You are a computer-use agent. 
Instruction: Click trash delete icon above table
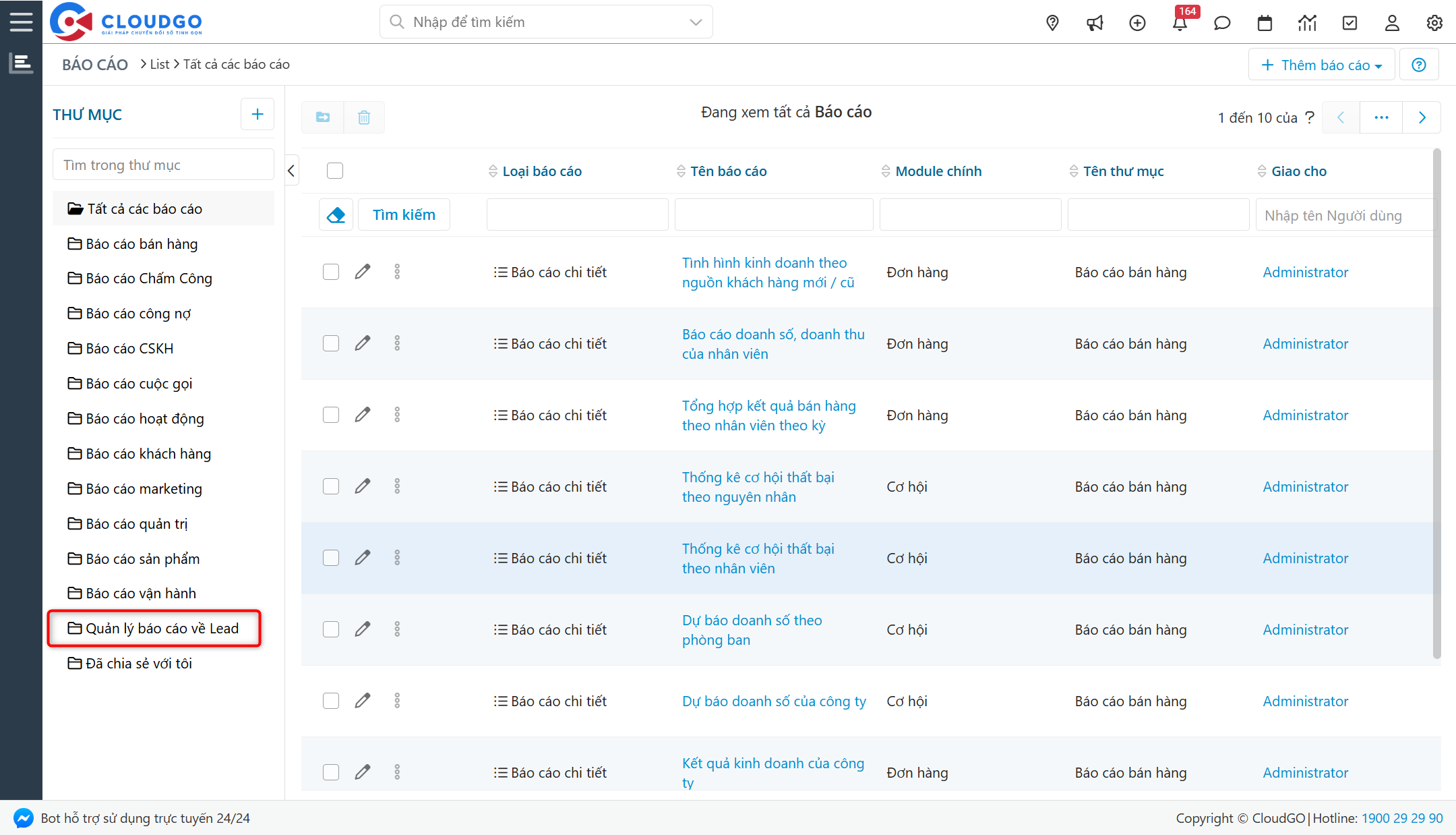[364, 117]
